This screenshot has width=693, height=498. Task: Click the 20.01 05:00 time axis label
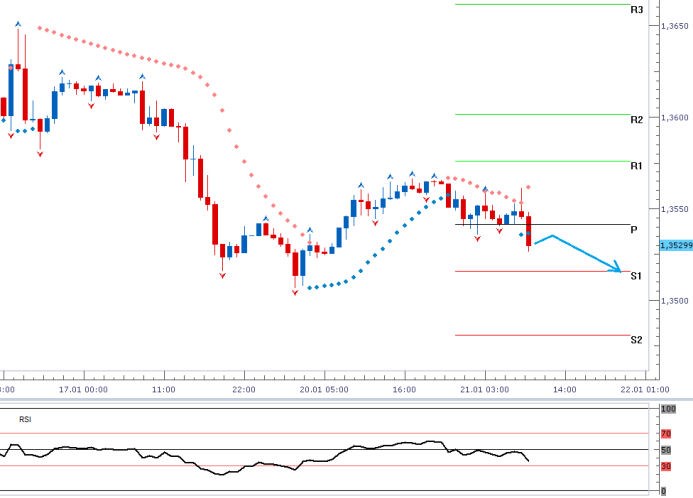tap(324, 390)
